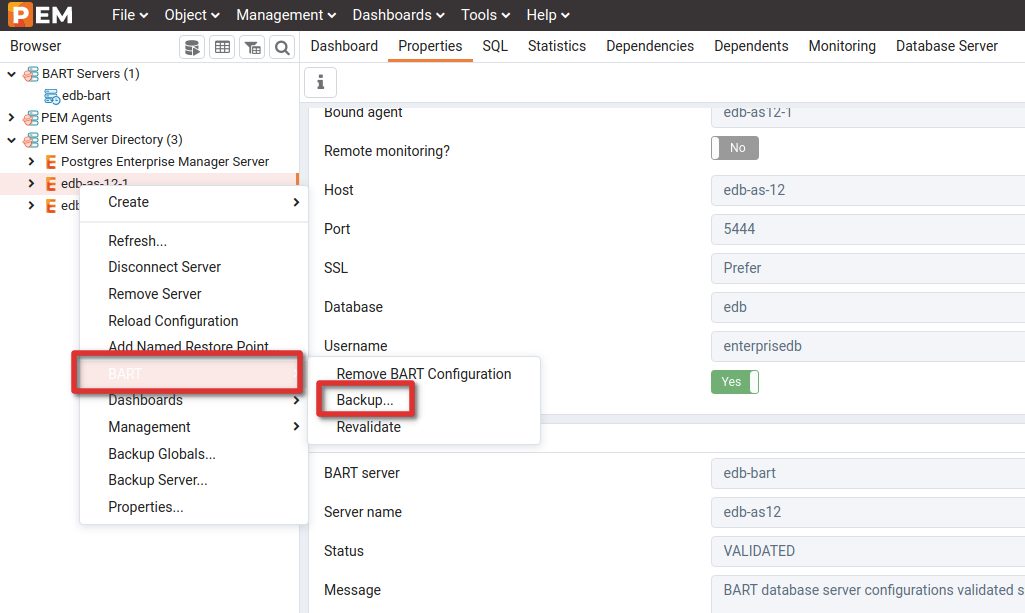Expand the edb-as-12-1 server node
Screen dimensions: 1025x613
click(x=31, y=184)
